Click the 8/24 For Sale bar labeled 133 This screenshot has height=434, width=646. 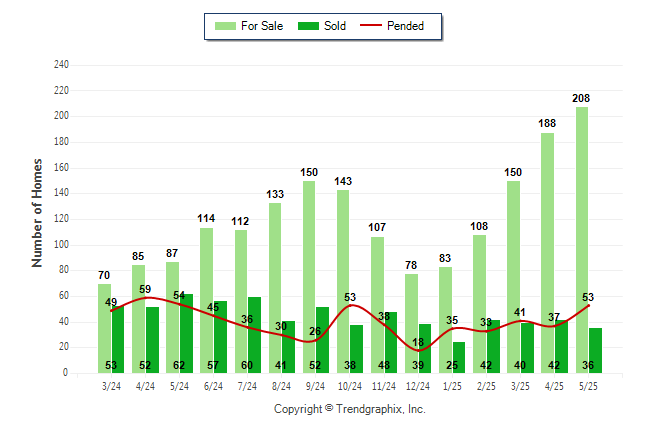click(x=275, y=288)
